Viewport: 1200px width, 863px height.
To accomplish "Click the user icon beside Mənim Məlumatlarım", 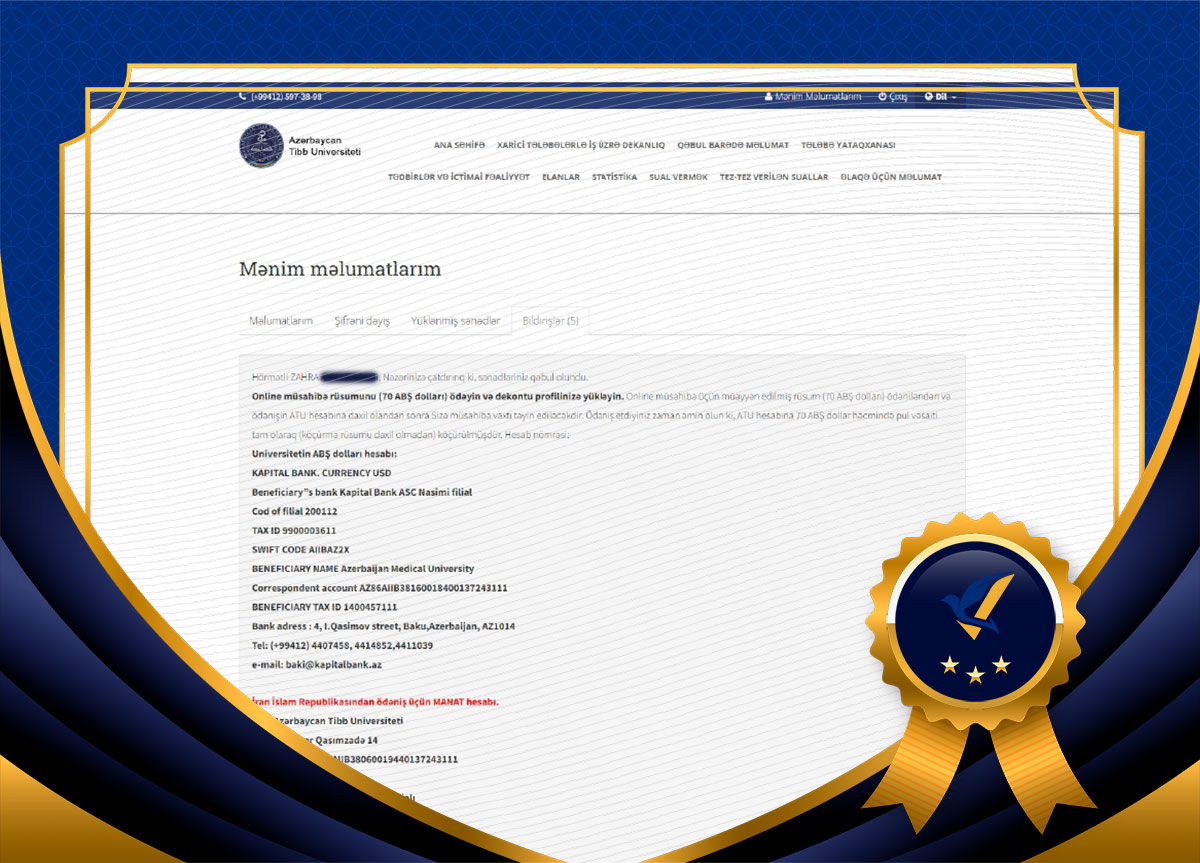I will [768, 97].
